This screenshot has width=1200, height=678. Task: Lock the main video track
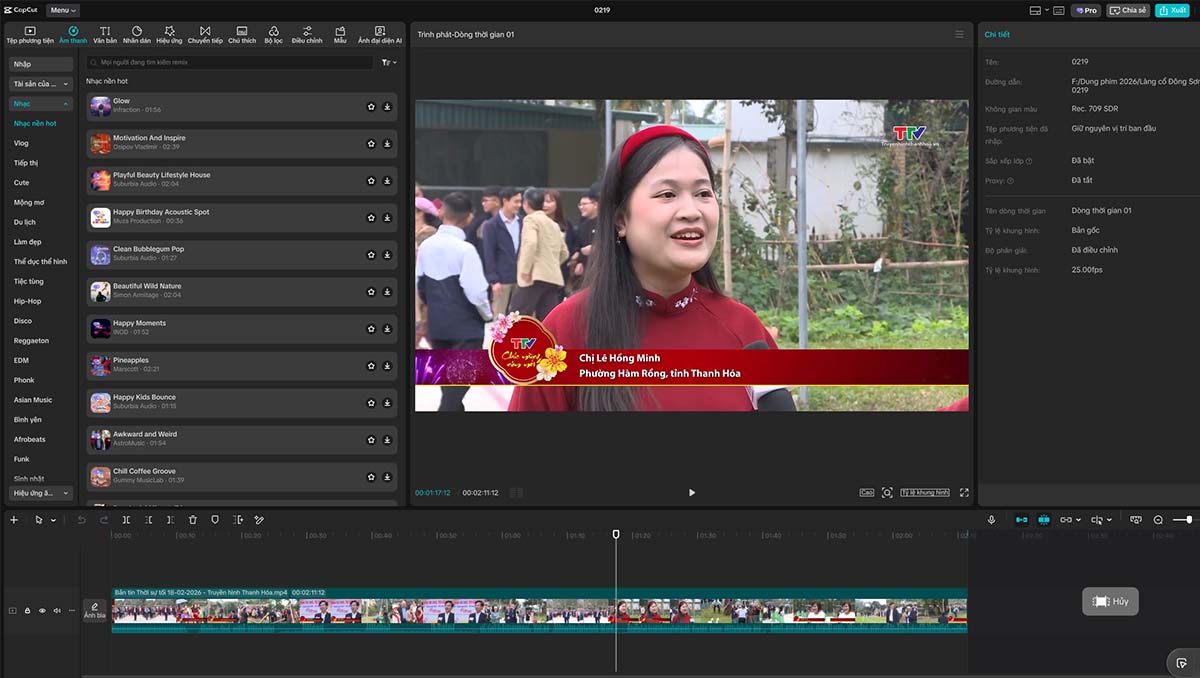[x=27, y=610]
